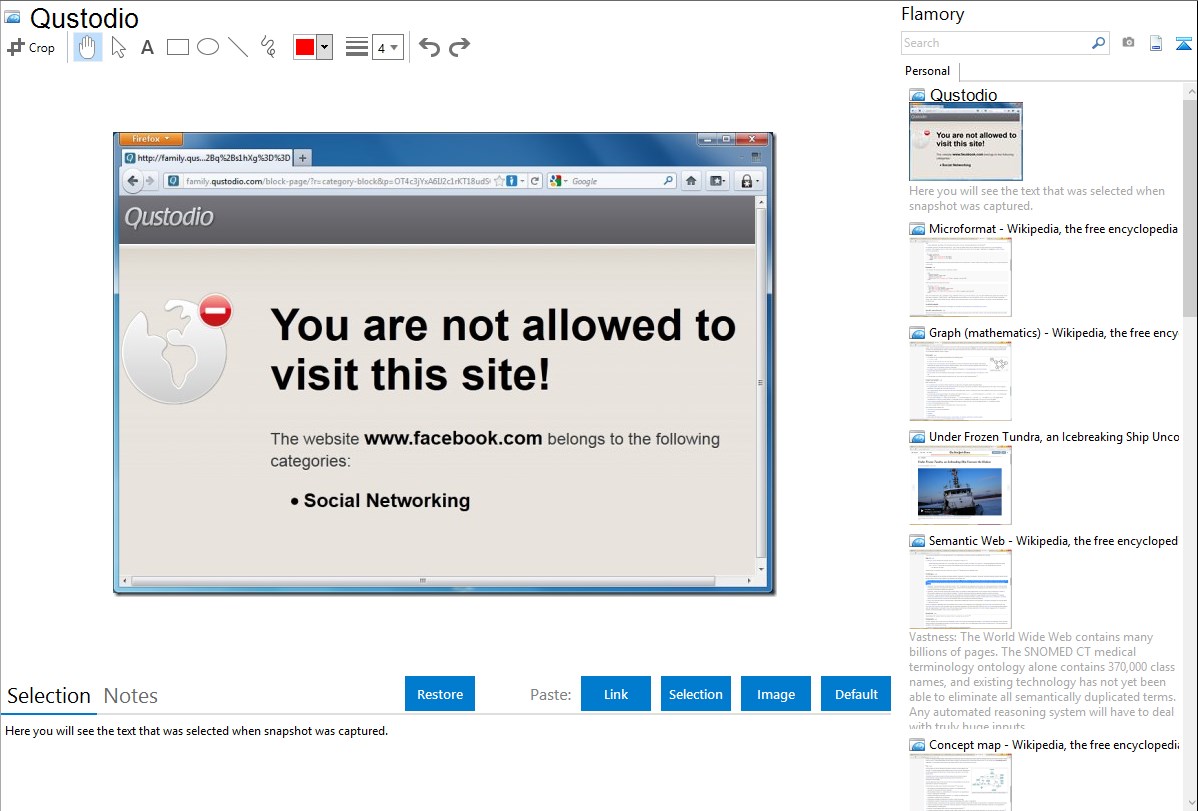Click the icon beside Under Frozen Tundra title

click(x=917, y=437)
